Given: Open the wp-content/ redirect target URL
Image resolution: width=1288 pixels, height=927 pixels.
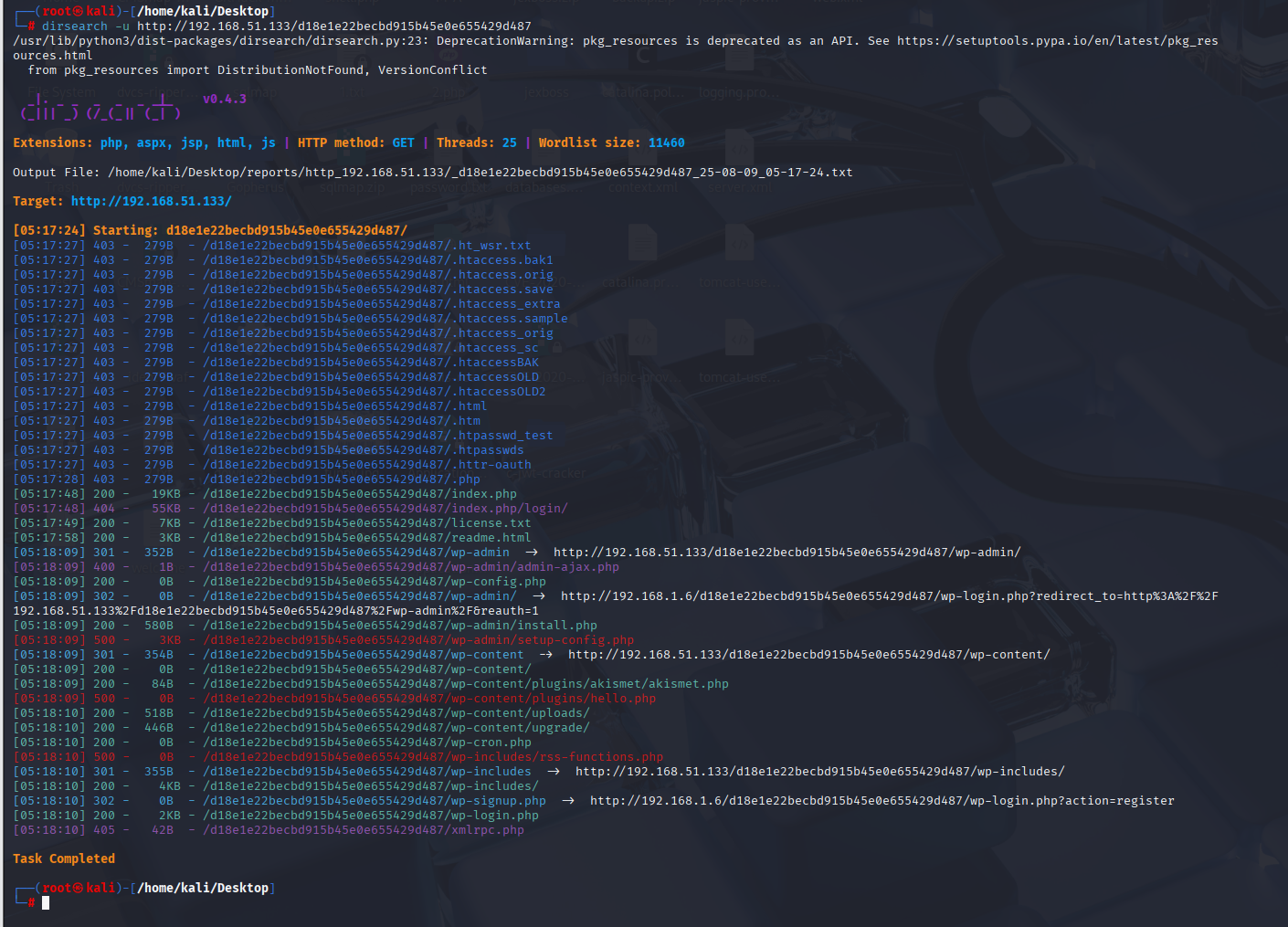Looking at the screenshot, I should (x=809, y=654).
